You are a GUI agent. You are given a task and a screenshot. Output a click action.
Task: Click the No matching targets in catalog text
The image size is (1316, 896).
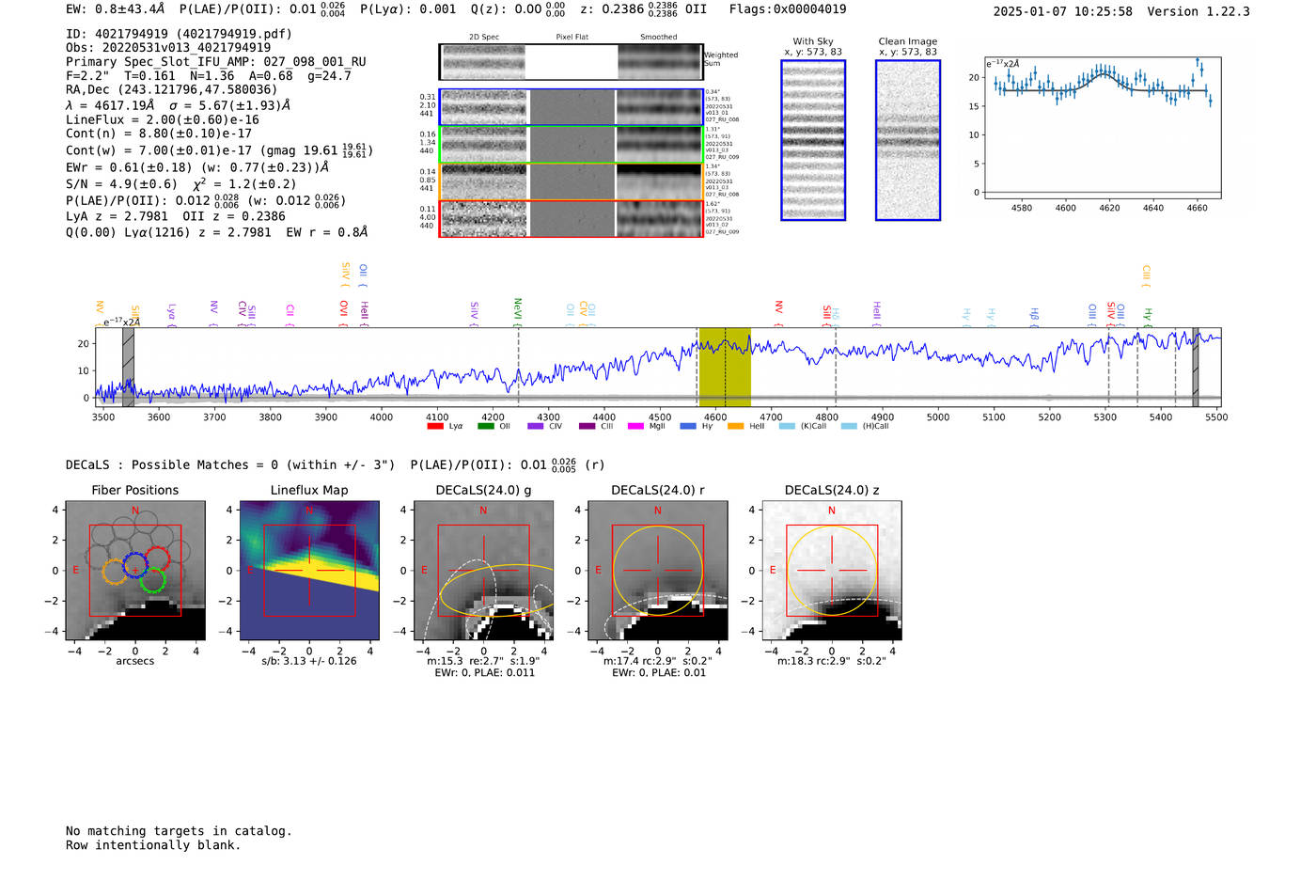[x=179, y=831]
